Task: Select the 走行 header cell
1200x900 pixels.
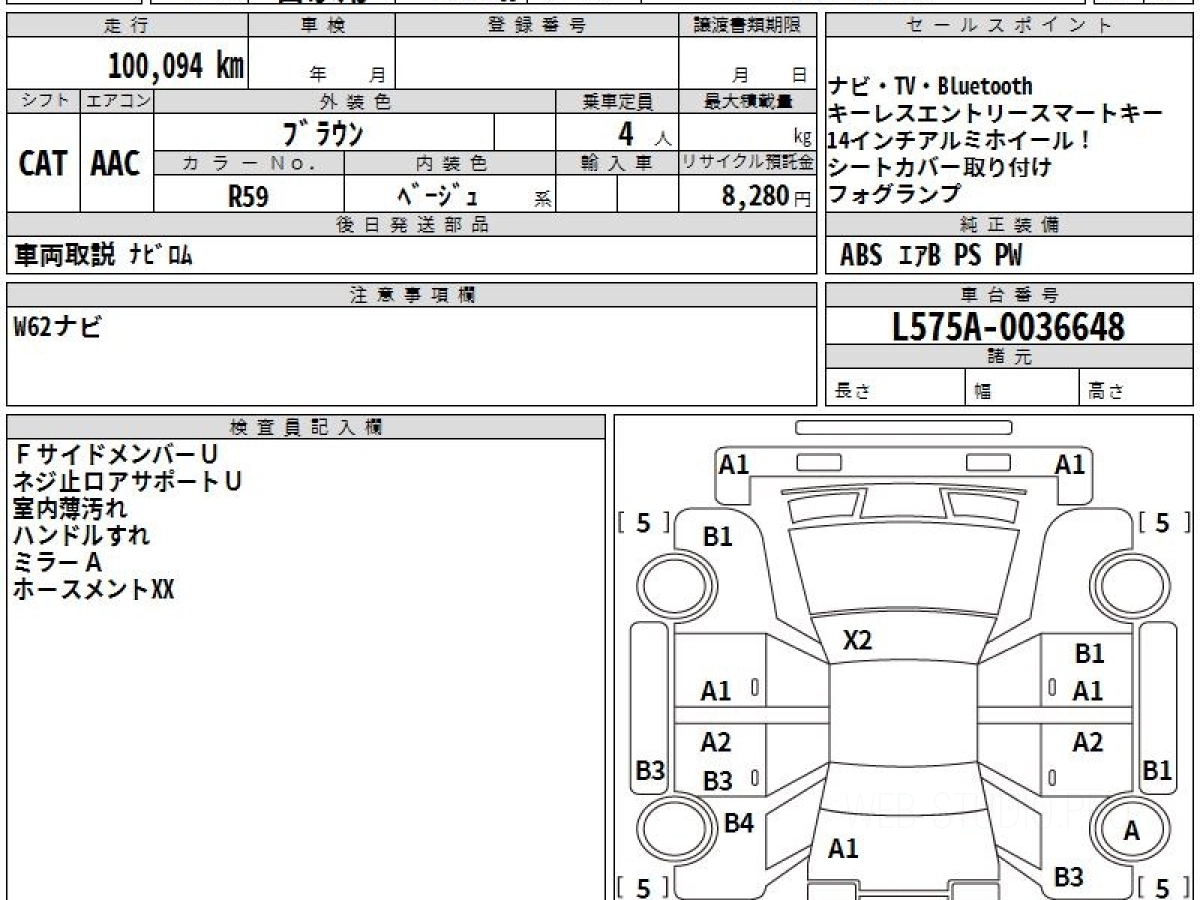Action: (126, 26)
